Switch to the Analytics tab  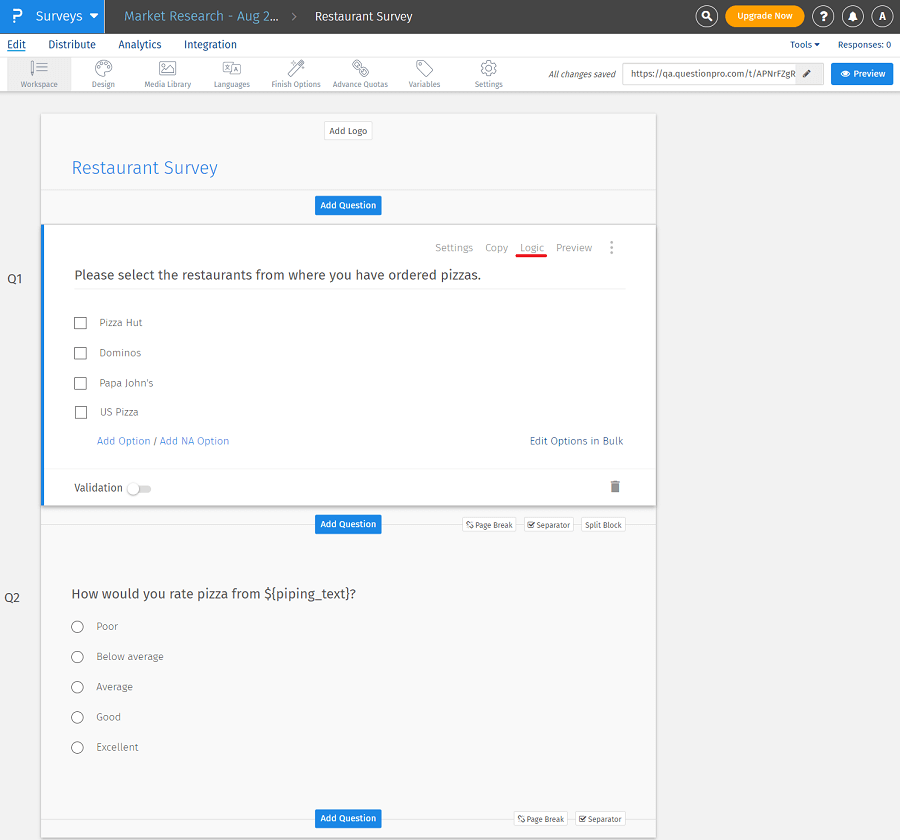pyautogui.click(x=139, y=44)
